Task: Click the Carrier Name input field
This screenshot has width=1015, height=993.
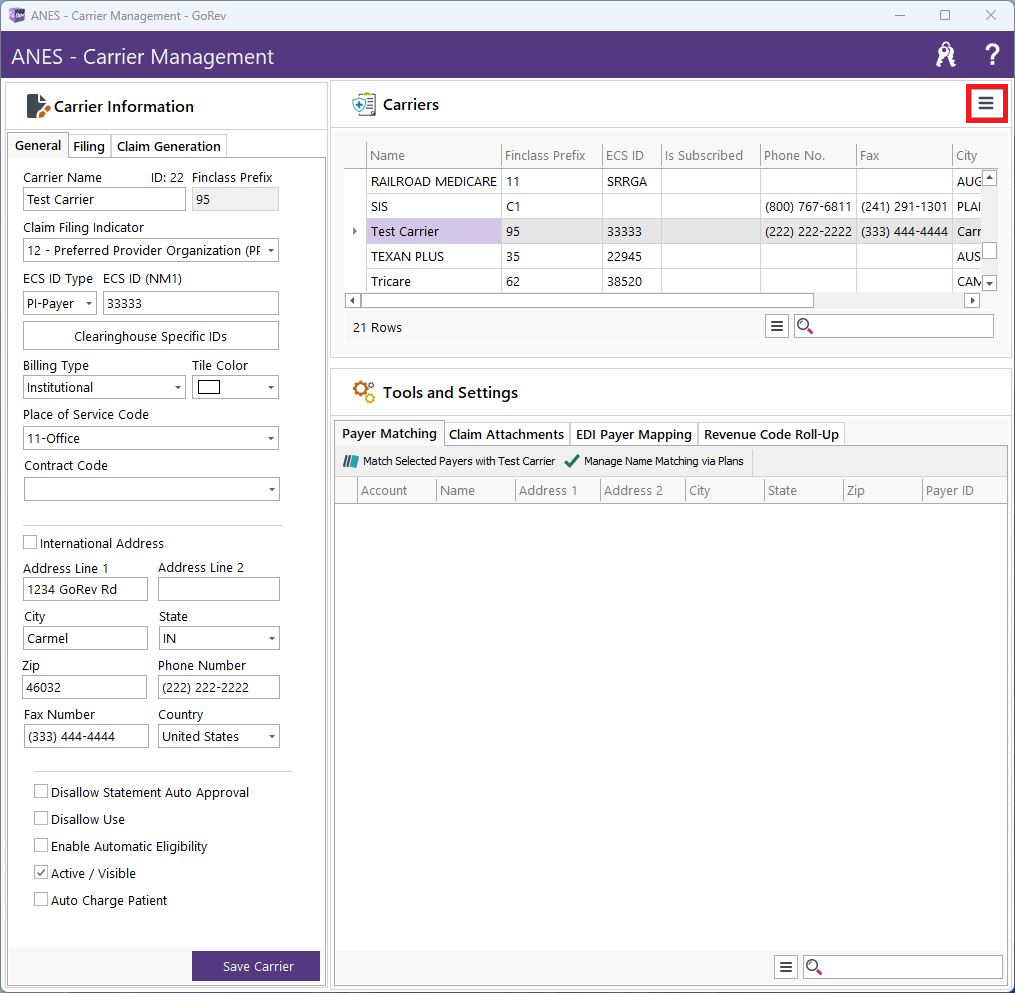Action: click(x=104, y=199)
